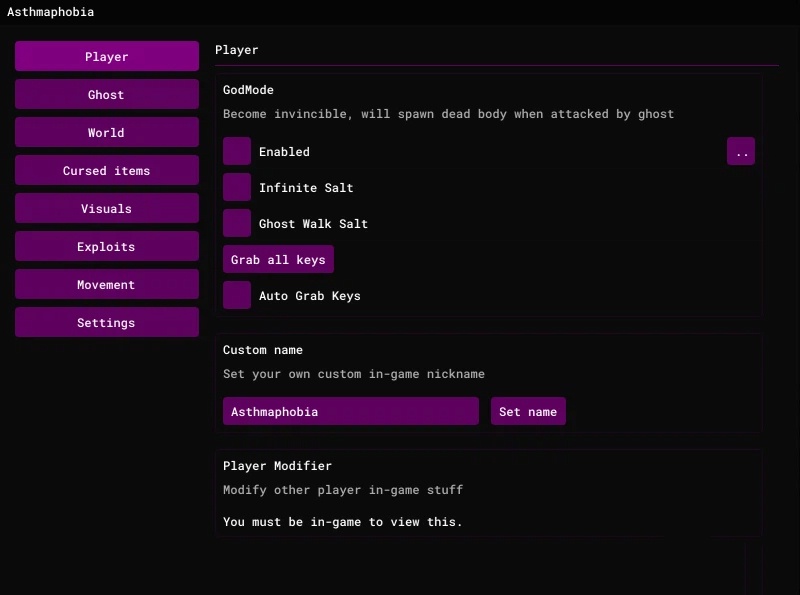This screenshot has width=800, height=595.
Task: Select the Cursed items category
Action: pyautogui.click(x=106, y=170)
